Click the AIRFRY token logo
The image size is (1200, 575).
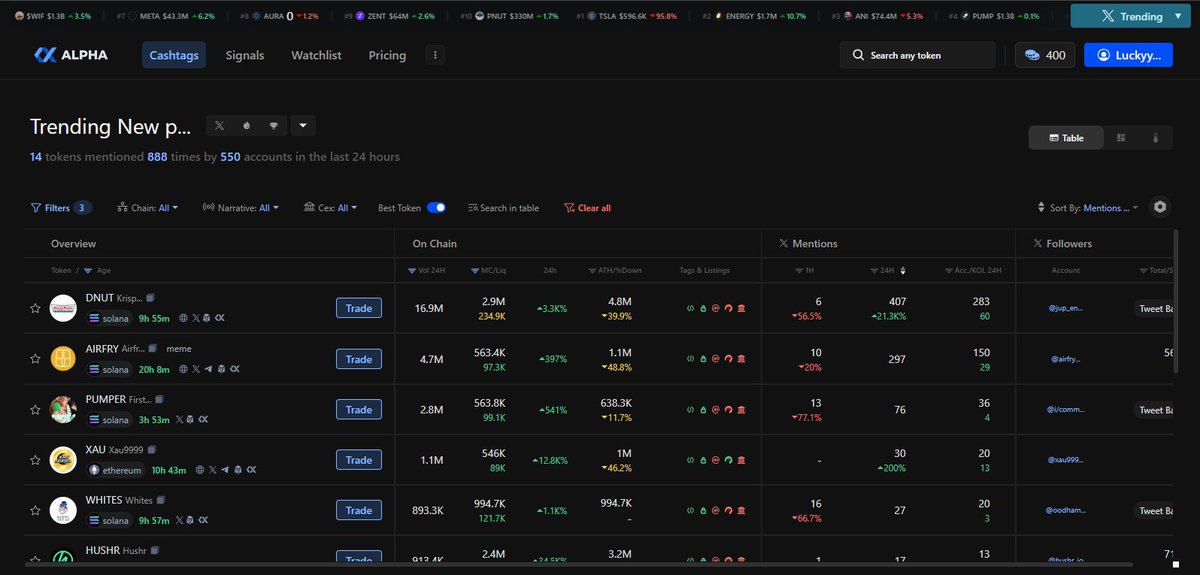point(63,359)
